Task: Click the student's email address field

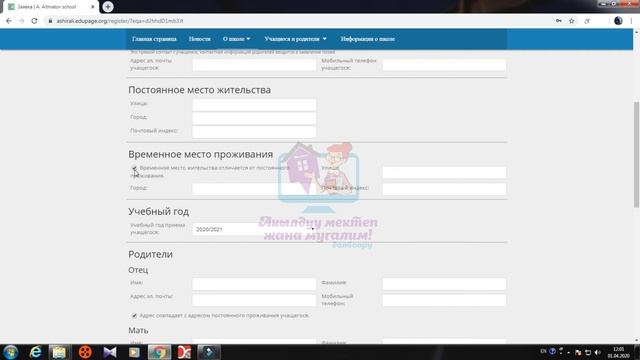Action: 254,64
